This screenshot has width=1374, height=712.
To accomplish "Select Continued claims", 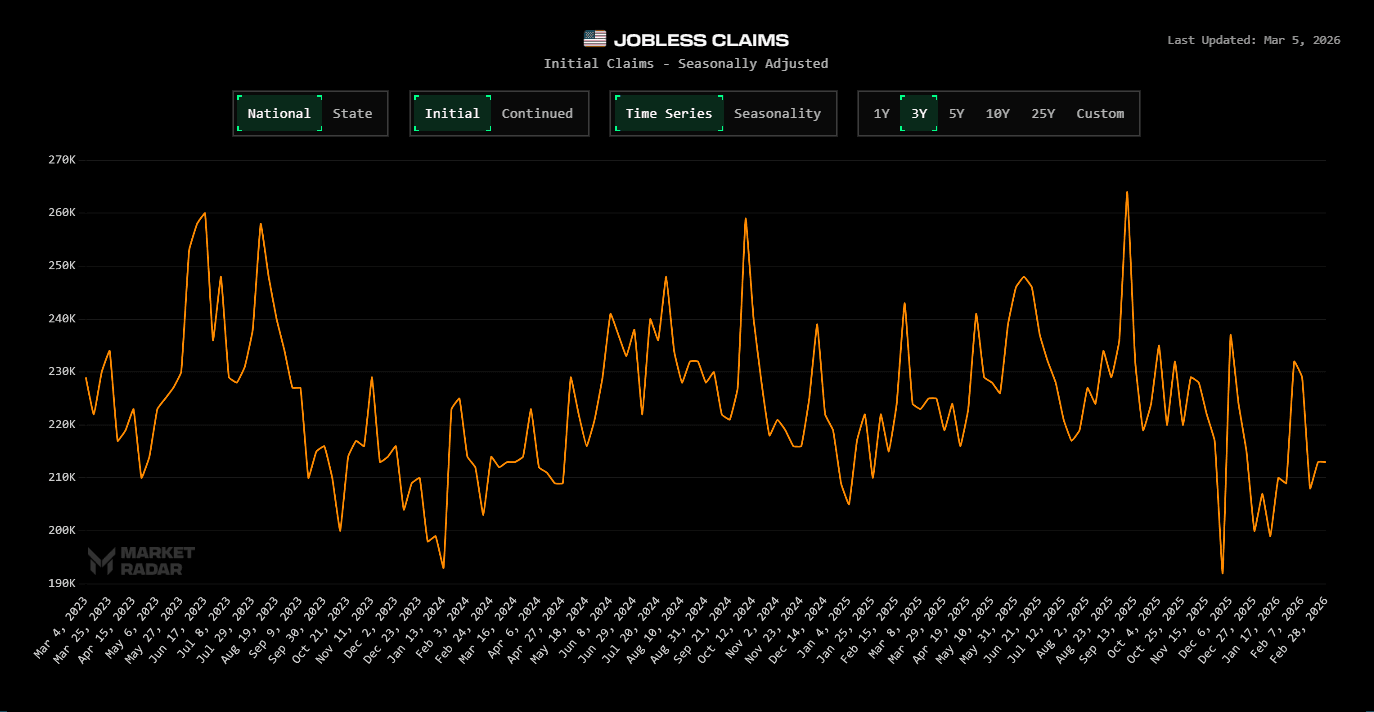I will pos(537,113).
